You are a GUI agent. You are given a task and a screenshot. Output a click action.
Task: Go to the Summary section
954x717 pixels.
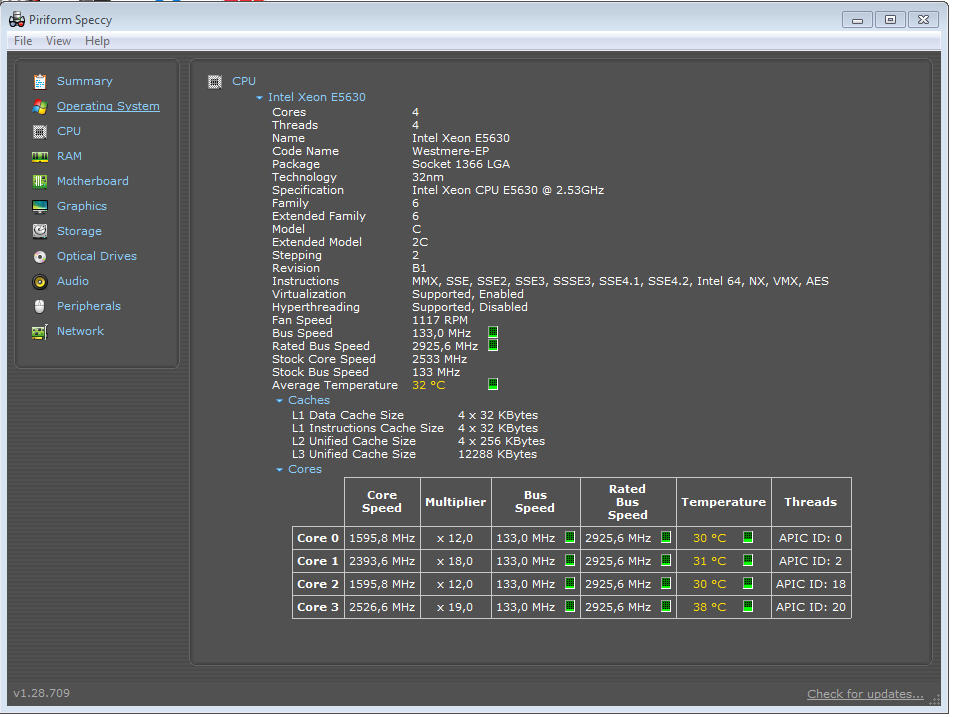[x=85, y=81]
